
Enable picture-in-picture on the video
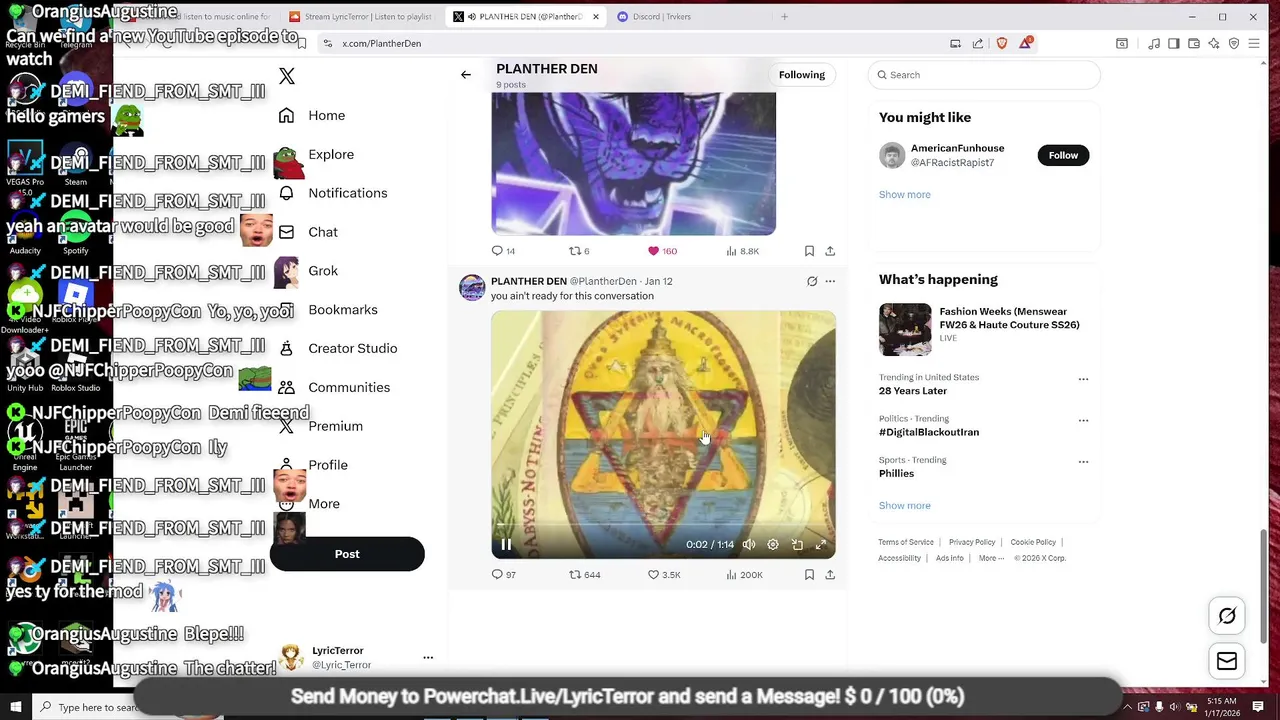click(797, 545)
